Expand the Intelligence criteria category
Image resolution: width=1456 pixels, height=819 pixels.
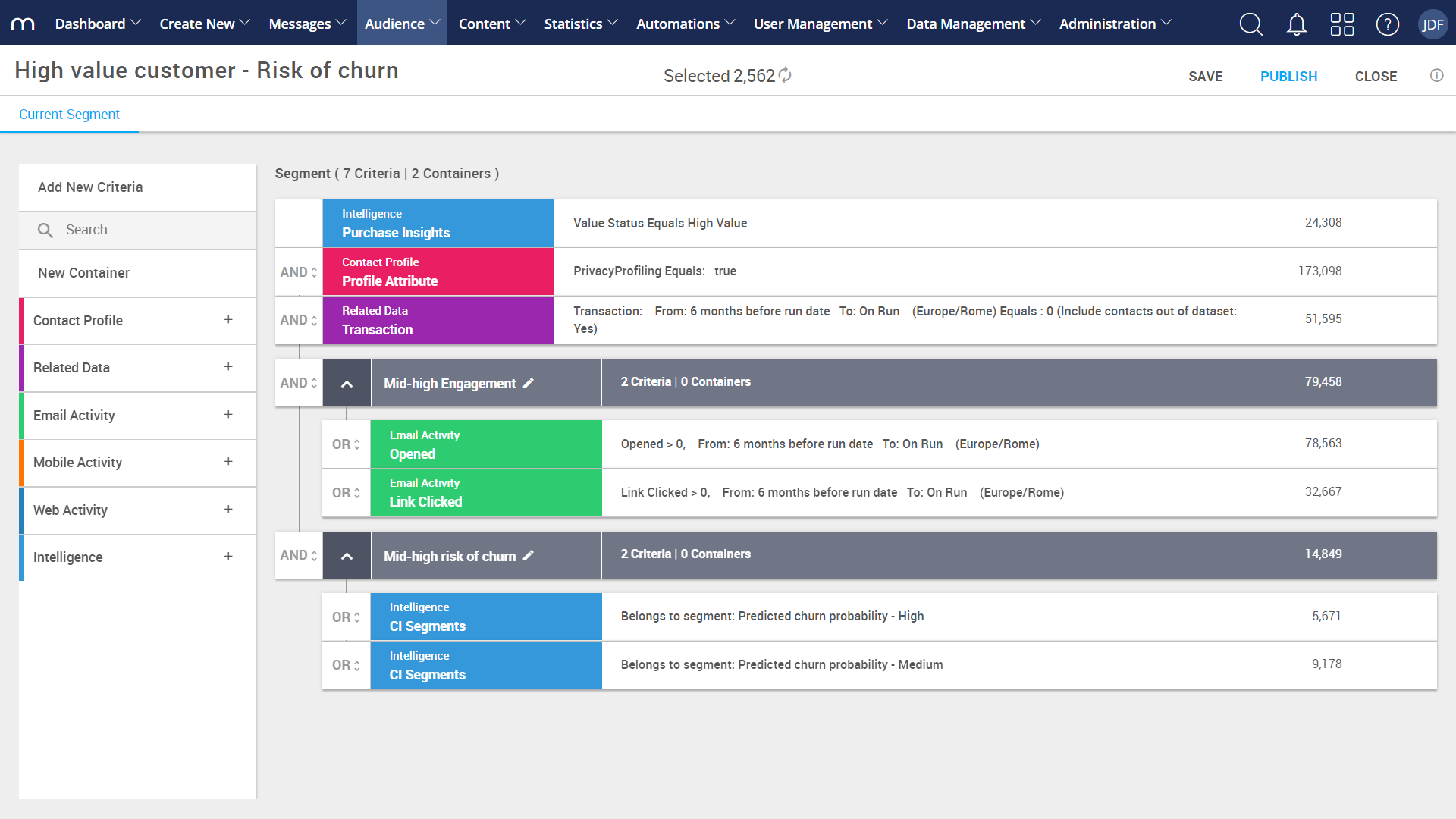click(228, 557)
